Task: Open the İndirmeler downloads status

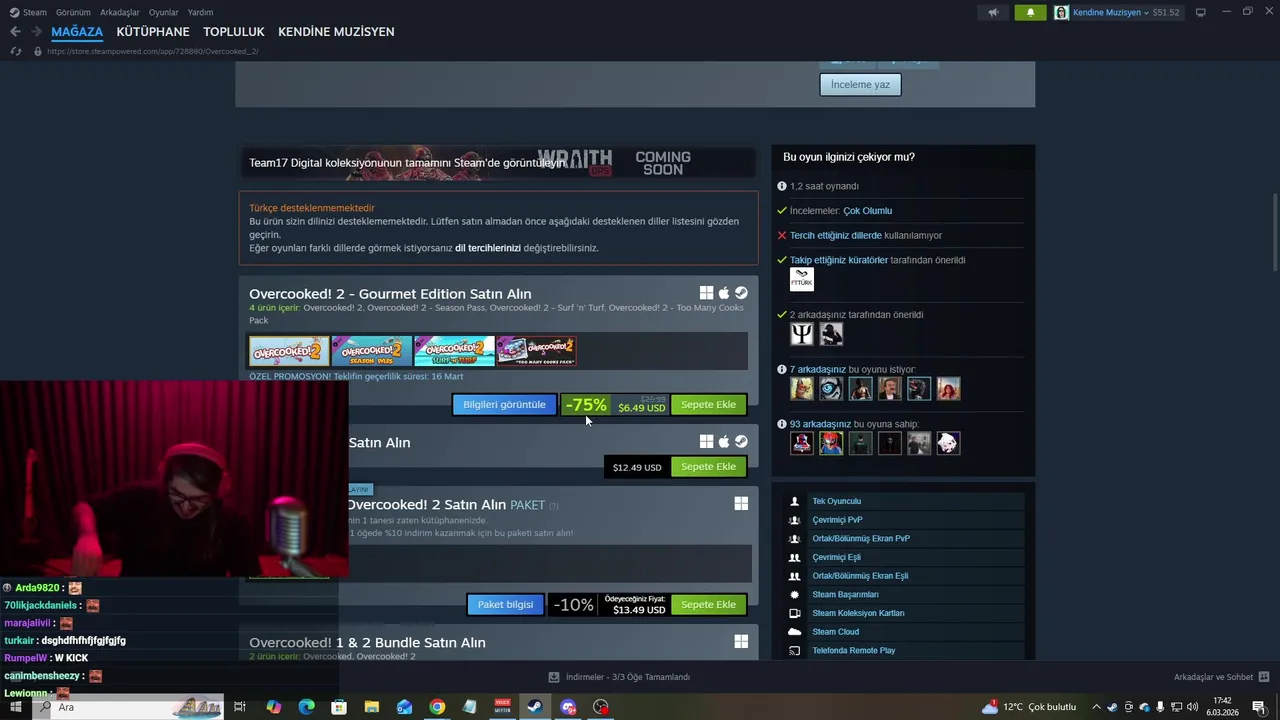Action: (620, 677)
